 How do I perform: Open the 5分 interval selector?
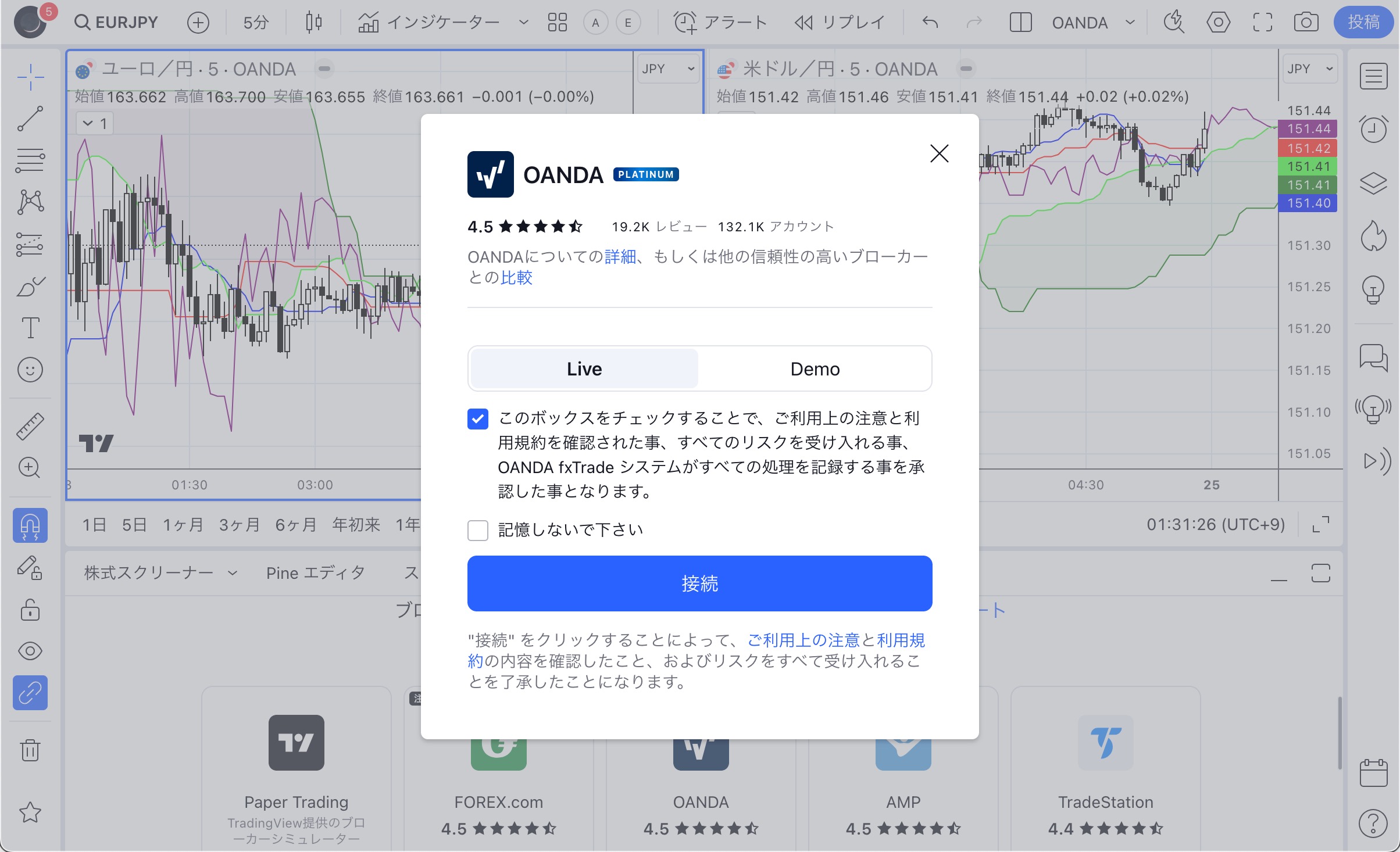click(256, 23)
